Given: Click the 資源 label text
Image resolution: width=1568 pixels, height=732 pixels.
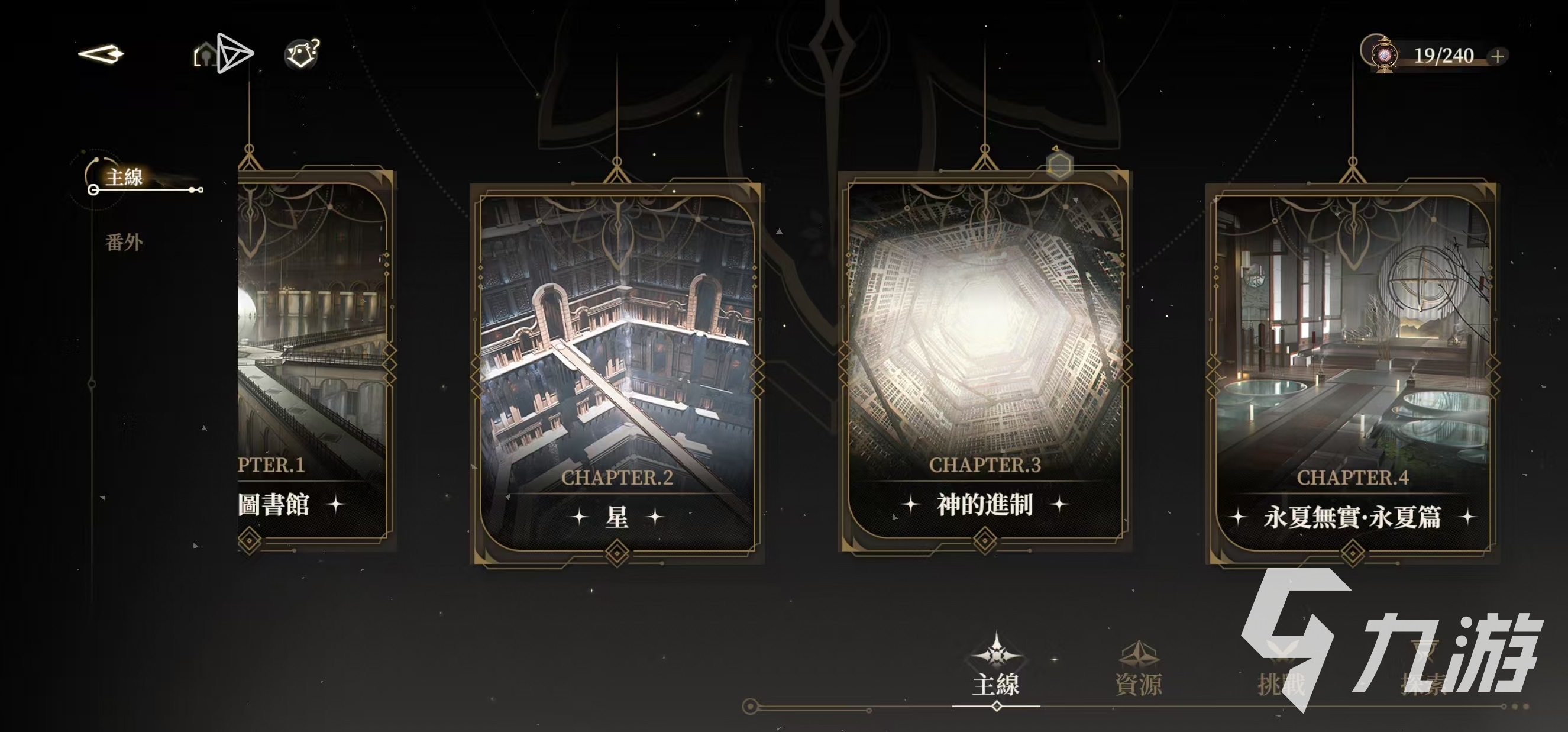Looking at the screenshot, I should tap(1138, 684).
